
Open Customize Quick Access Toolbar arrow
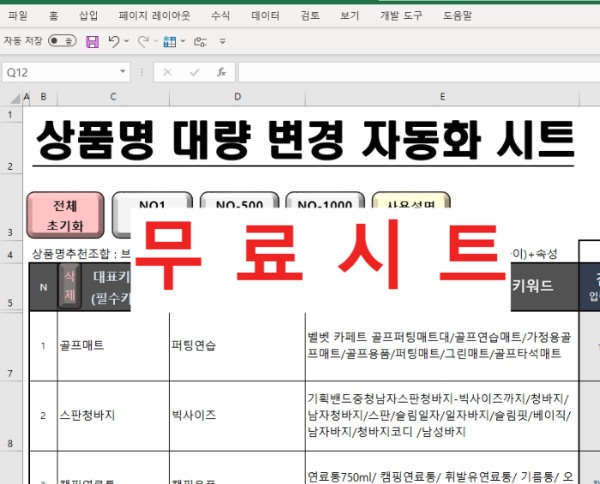(222, 41)
